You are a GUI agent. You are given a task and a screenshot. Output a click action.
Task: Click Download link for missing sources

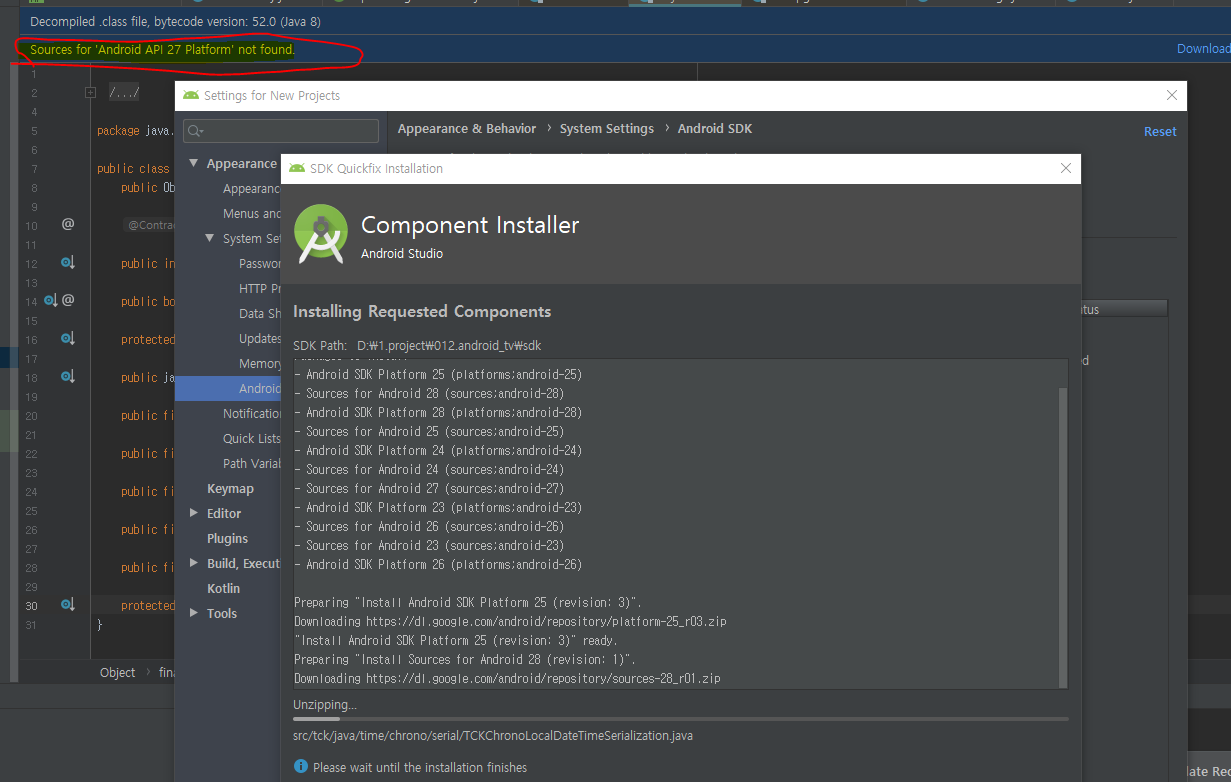[1203, 49]
